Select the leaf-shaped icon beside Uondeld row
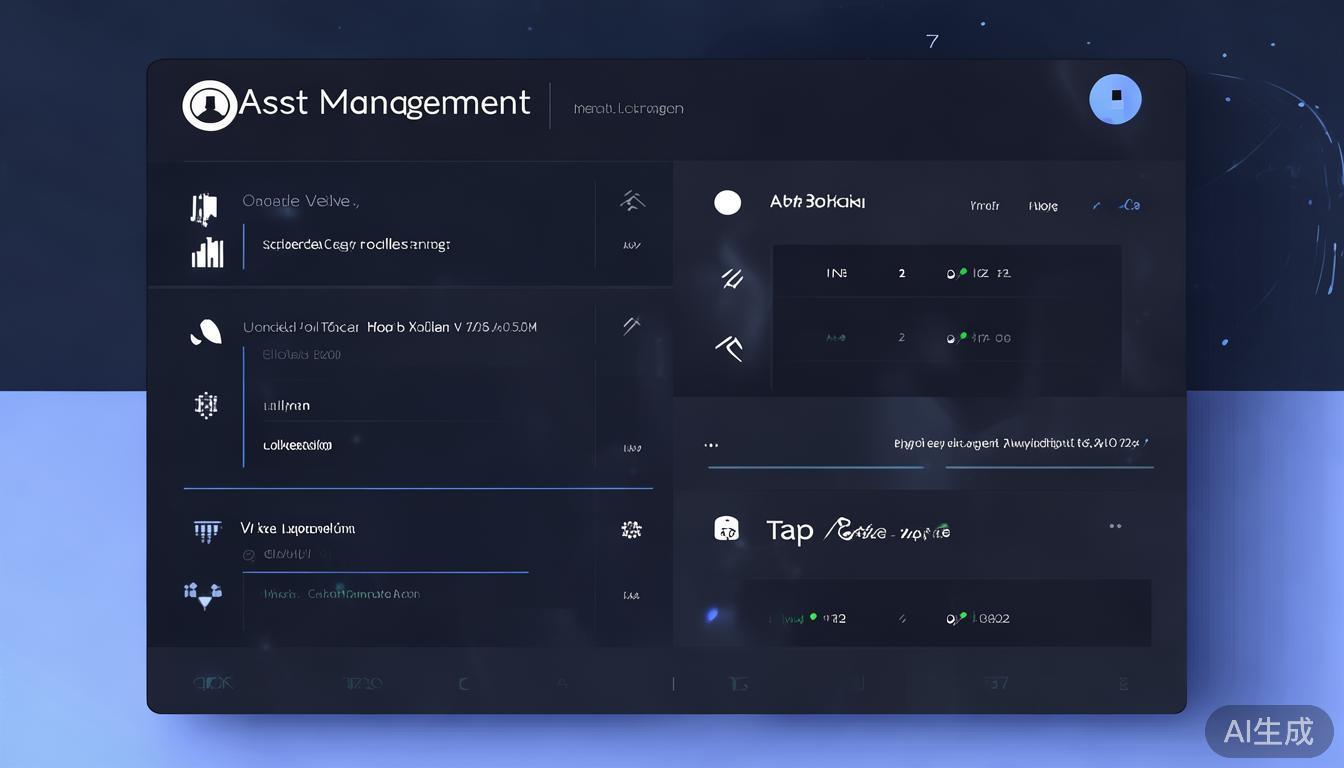The height and width of the screenshot is (768, 1344). click(x=205, y=332)
